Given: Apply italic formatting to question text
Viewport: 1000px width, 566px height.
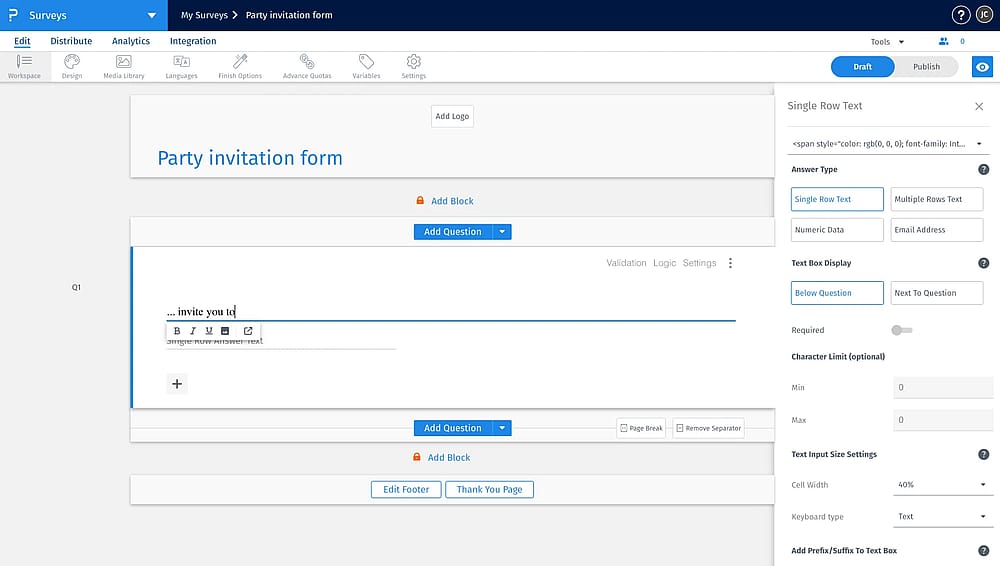Looking at the screenshot, I should pyautogui.click(x=193, y=331).
